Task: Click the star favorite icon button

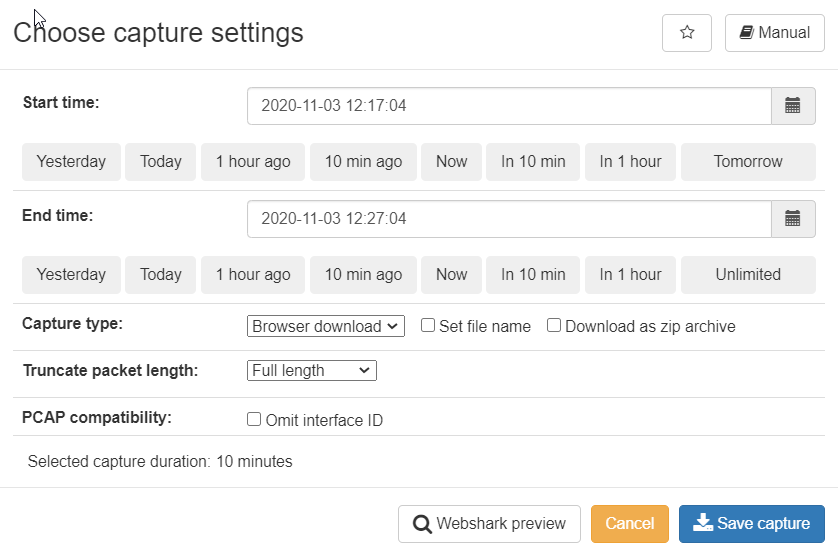Action: pos(687,33)
